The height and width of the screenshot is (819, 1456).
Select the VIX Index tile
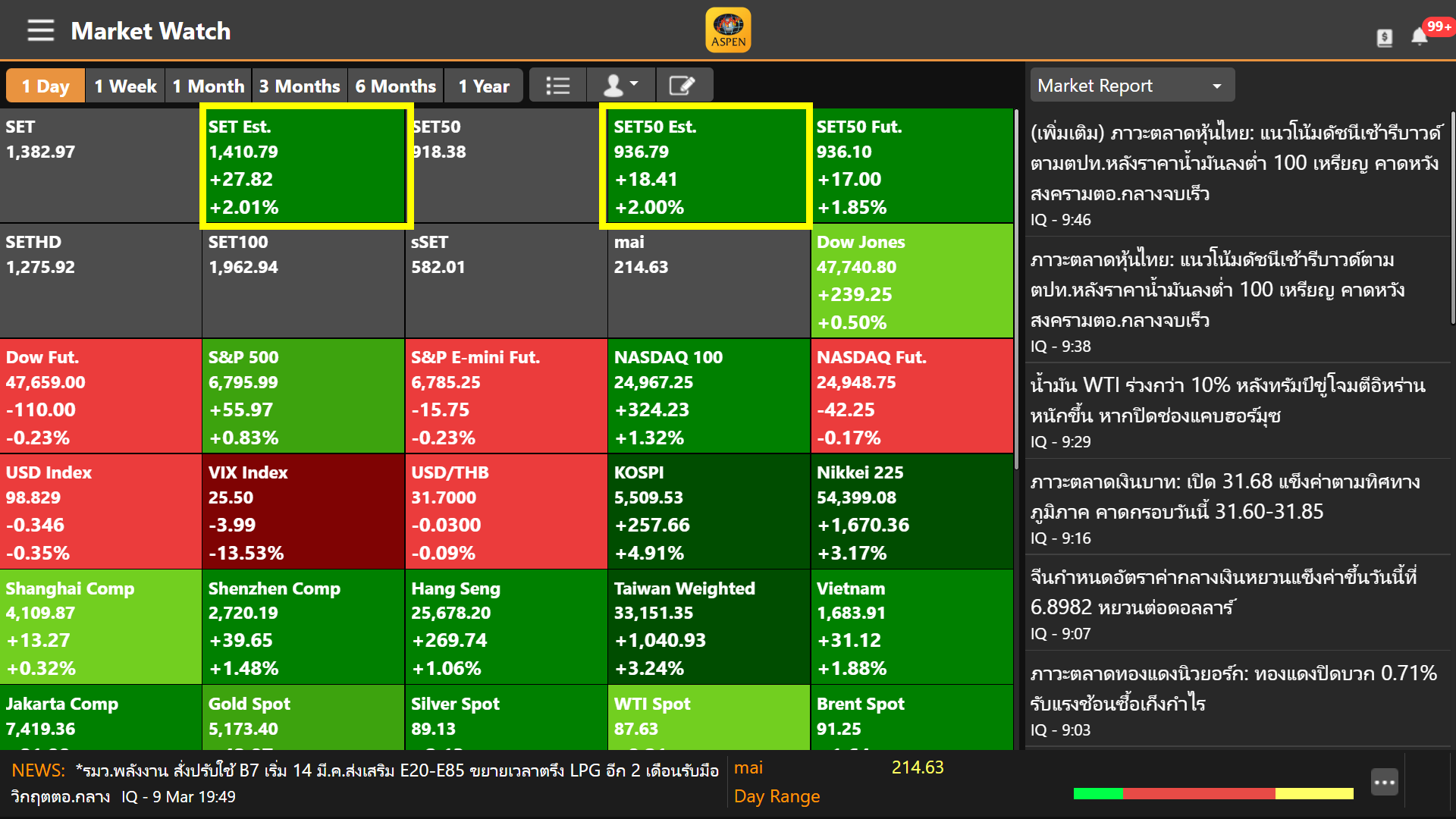303,512
